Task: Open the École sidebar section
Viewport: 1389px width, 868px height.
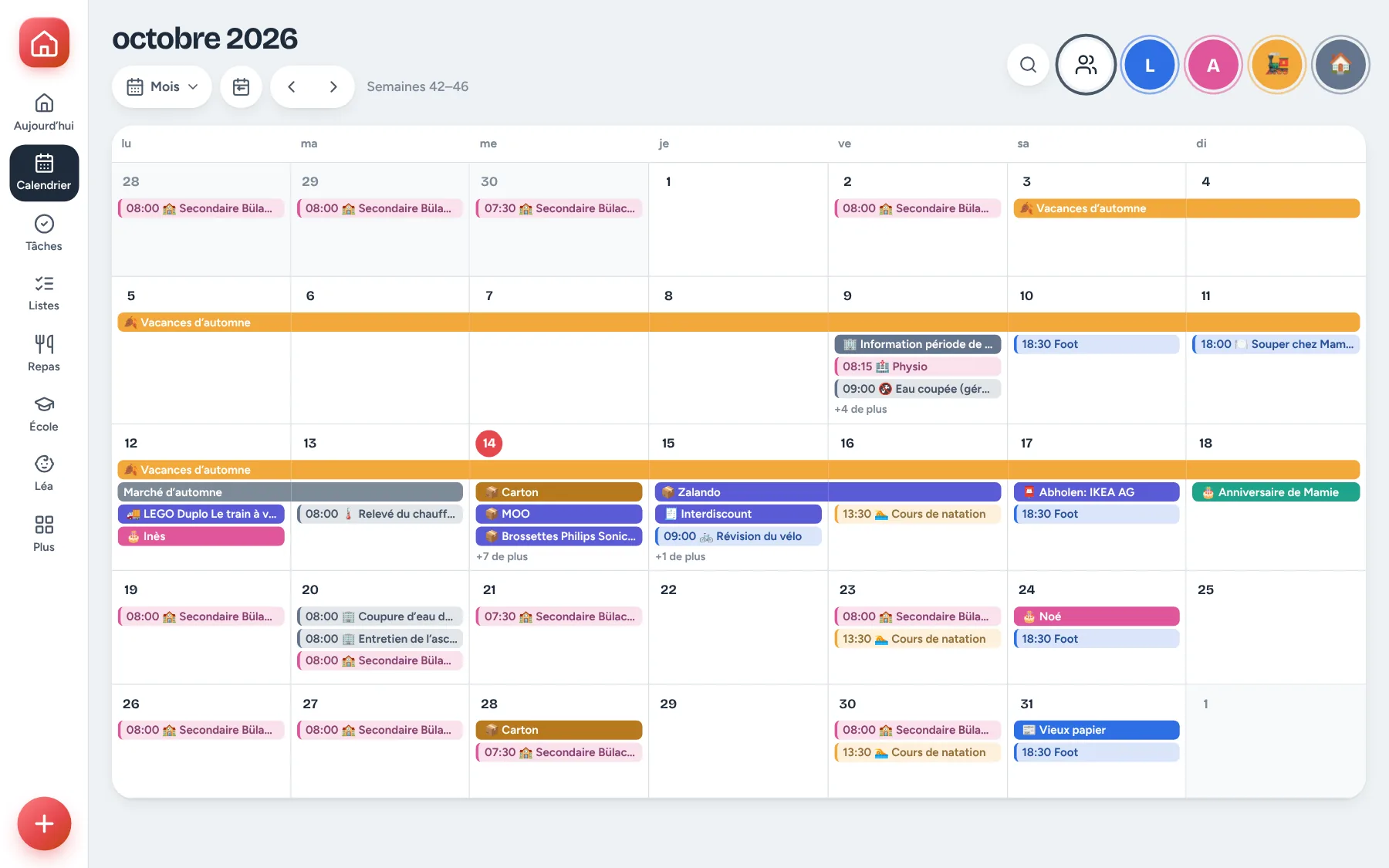Action: 44,414
